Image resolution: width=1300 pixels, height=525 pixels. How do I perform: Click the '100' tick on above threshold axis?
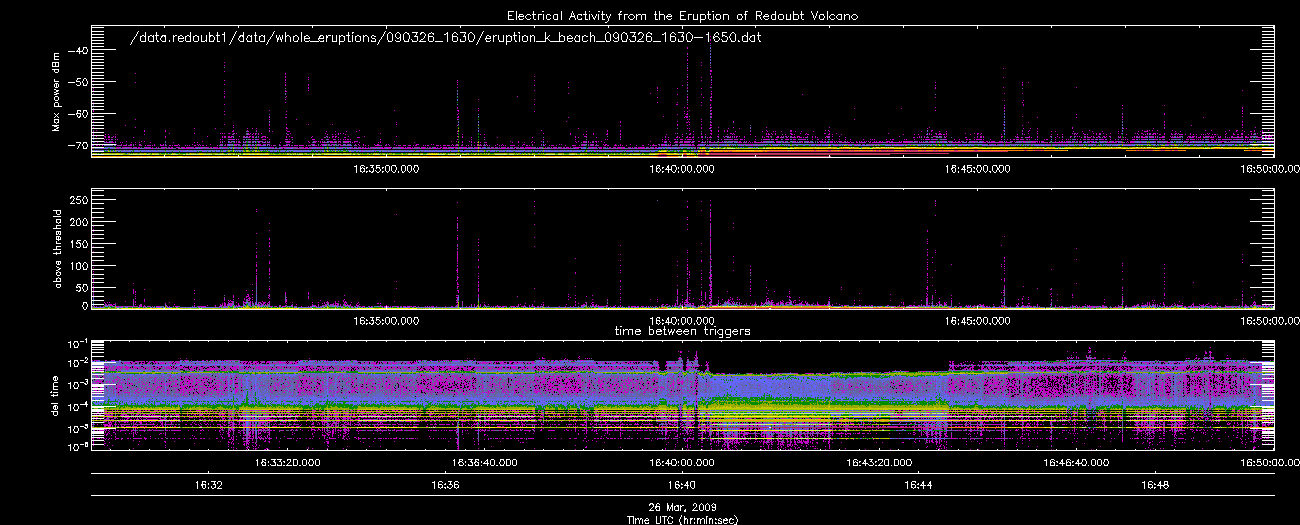tap(77, 264)
